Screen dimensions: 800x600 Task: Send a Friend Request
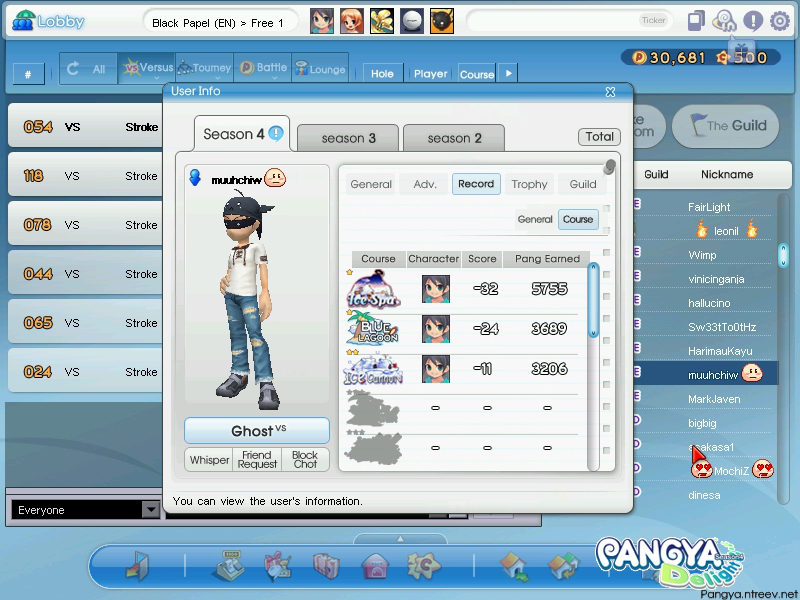pyautogui.click(x=257, y=460)
